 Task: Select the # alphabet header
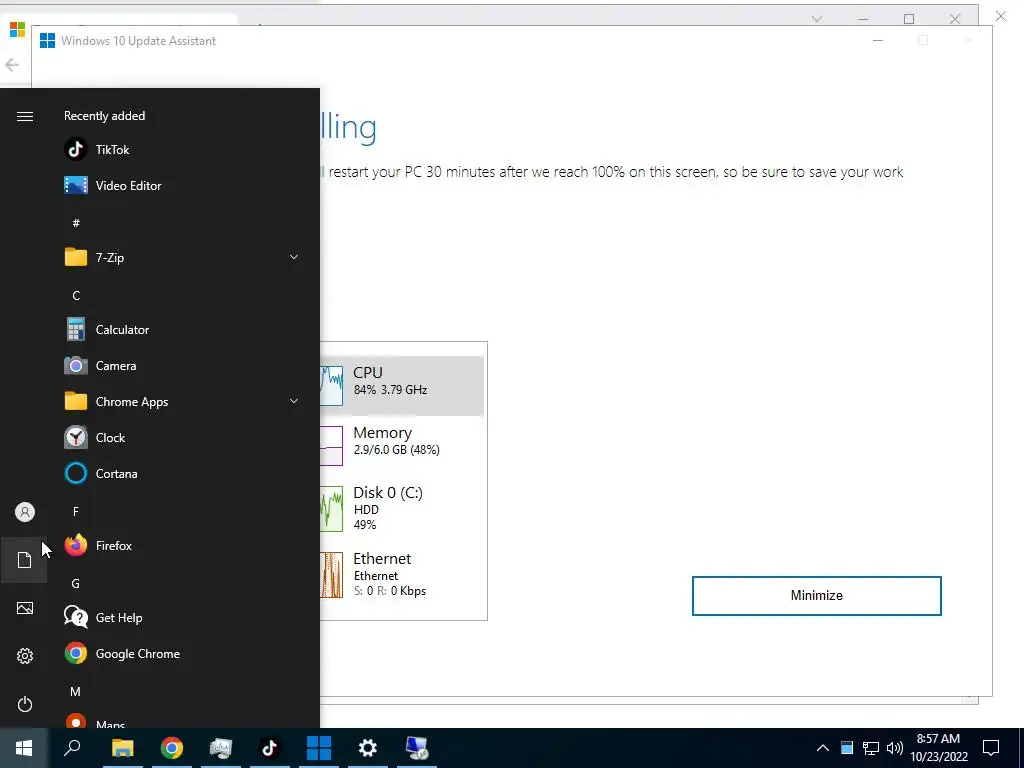(76, 223)
